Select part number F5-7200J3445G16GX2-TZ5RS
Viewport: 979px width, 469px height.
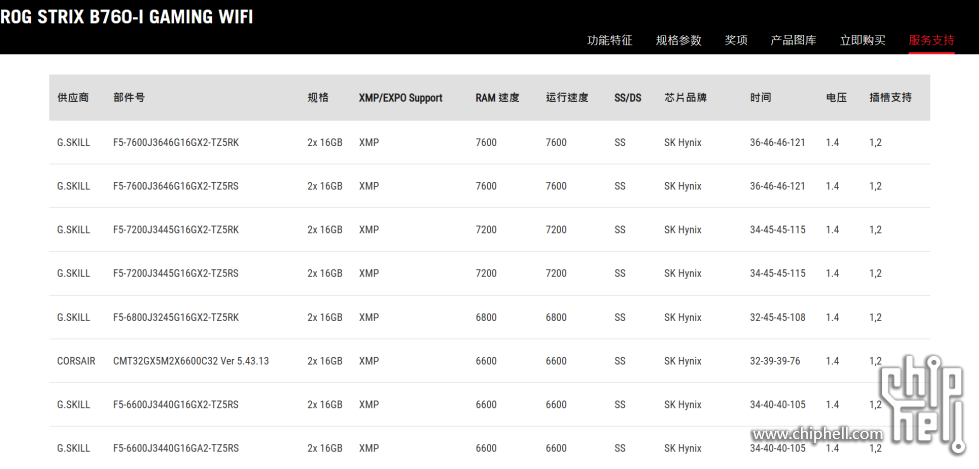[176, 274]
